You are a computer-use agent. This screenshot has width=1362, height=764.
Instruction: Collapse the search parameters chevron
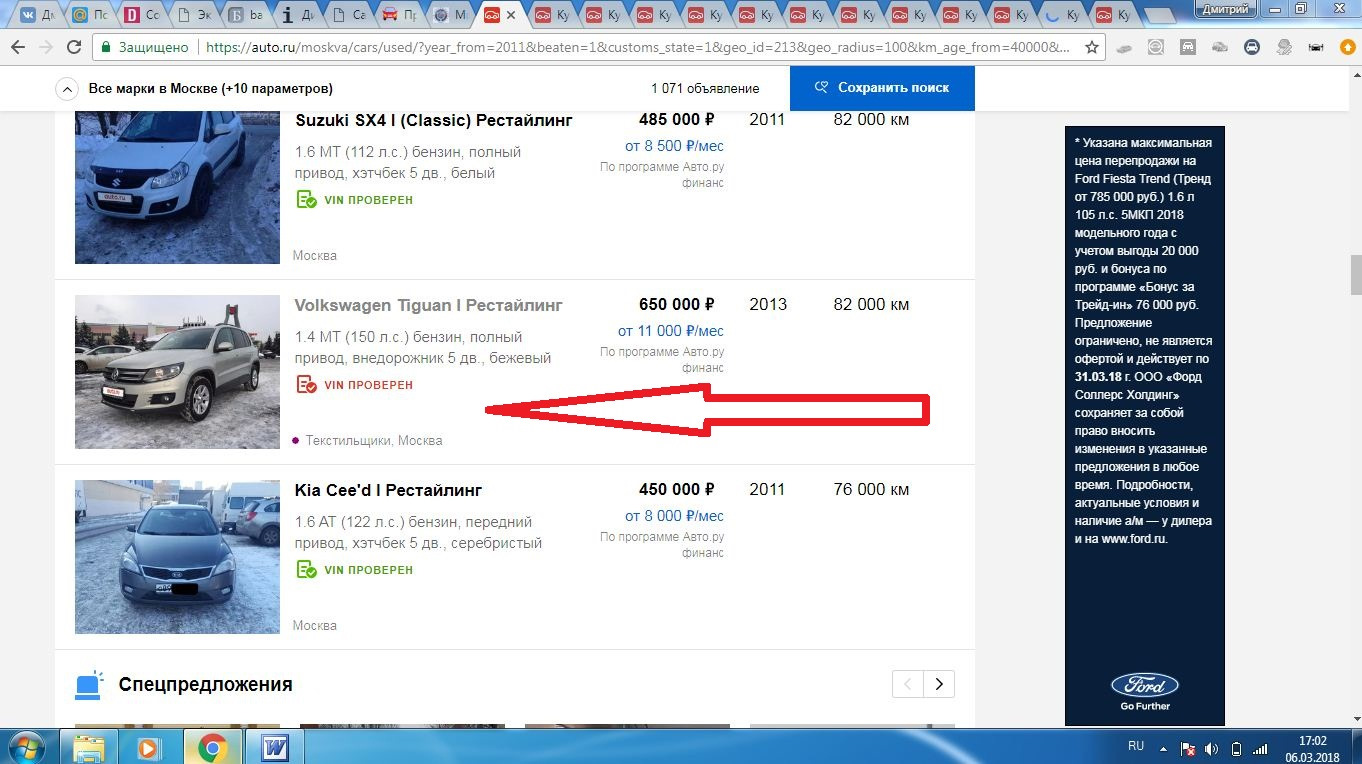[66, 89]
